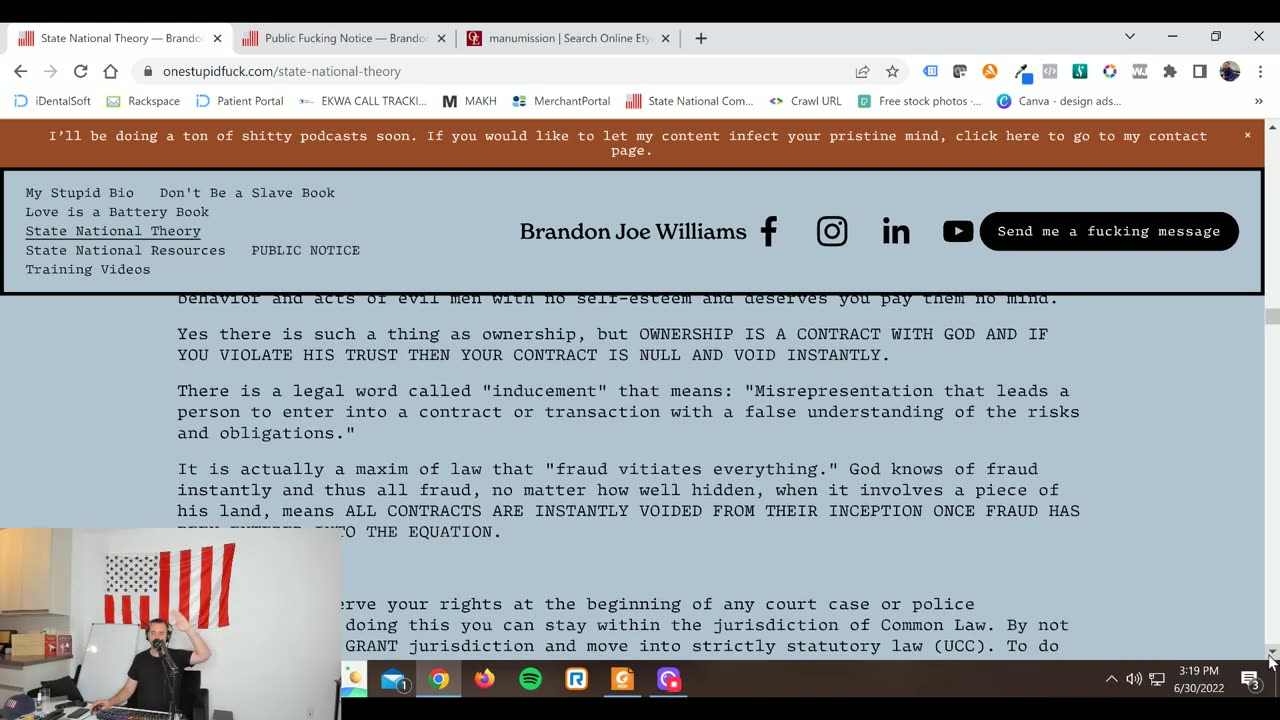
Task: Click the share page icon in address bar
Action: [x=862, y=71]
